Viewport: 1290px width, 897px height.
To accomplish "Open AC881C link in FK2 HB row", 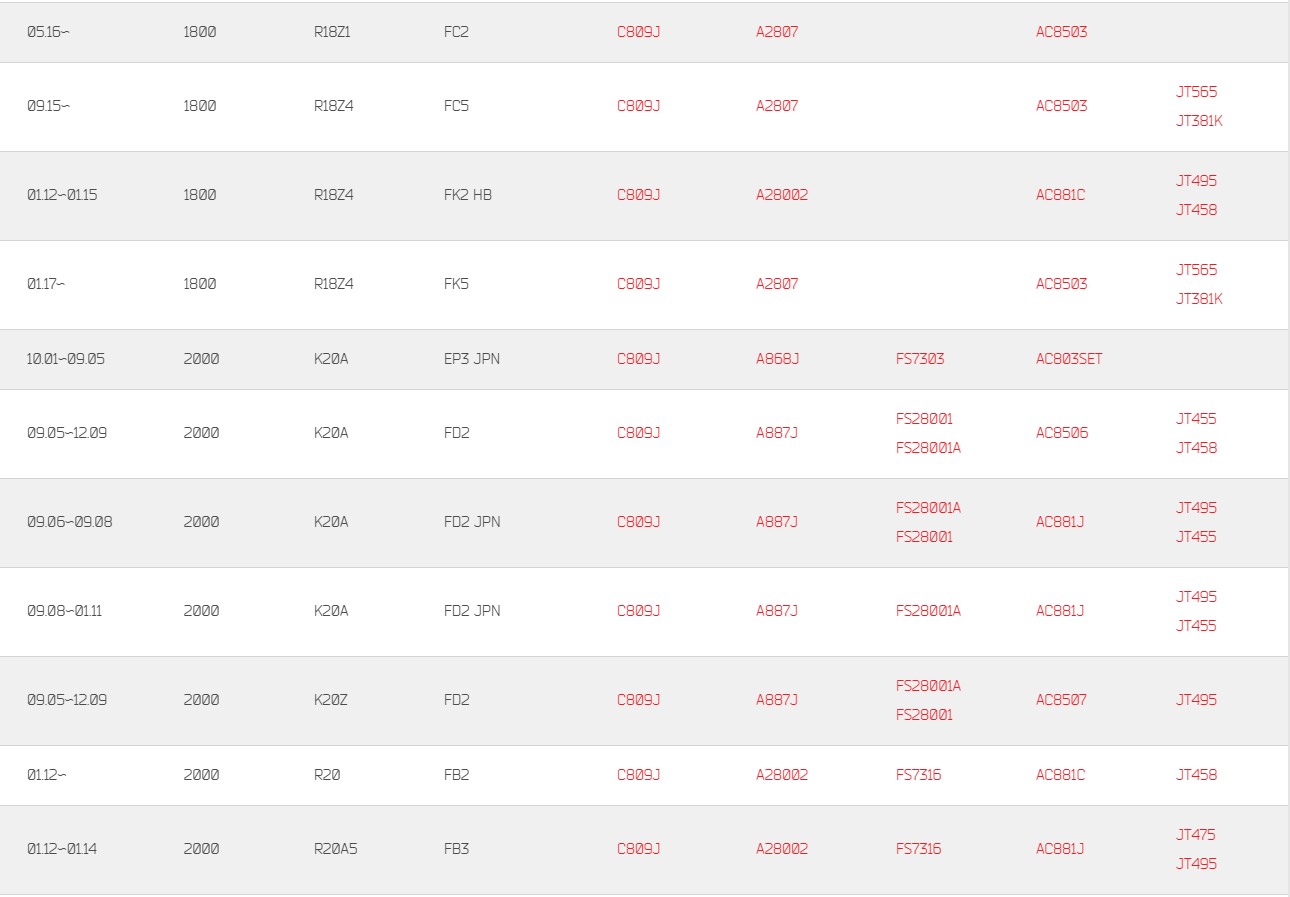I will pos(1060,195).
